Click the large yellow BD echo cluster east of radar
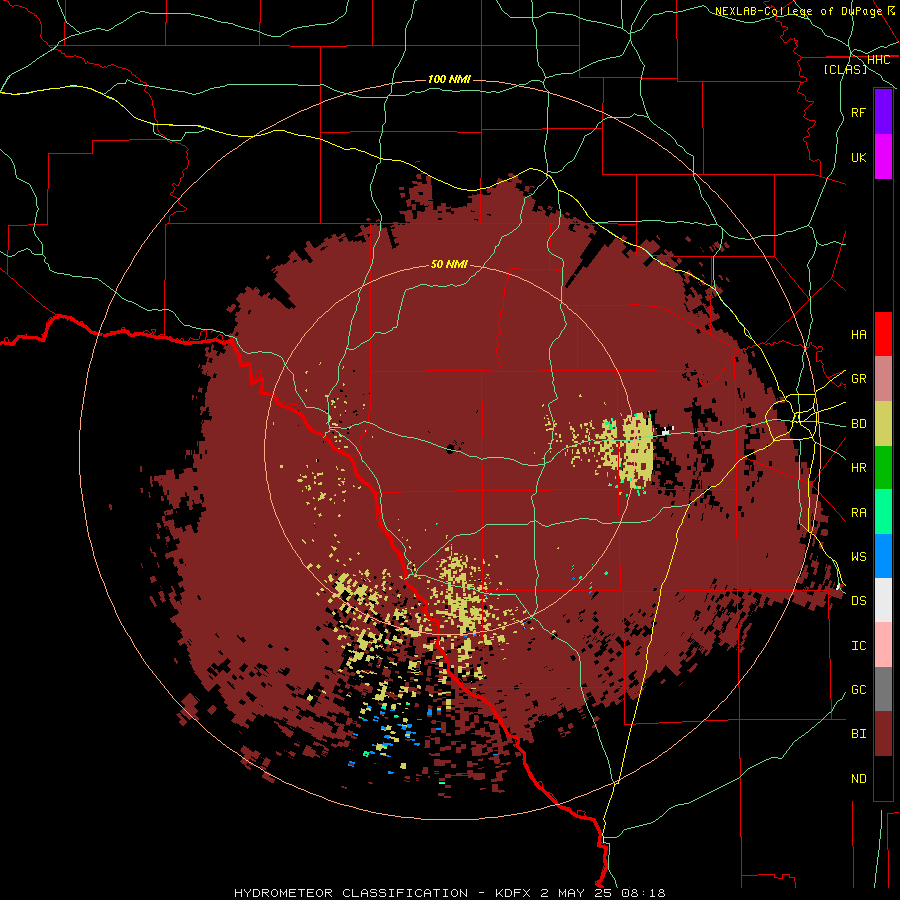This screenshot has height=900, width=900. coord(638,451)
